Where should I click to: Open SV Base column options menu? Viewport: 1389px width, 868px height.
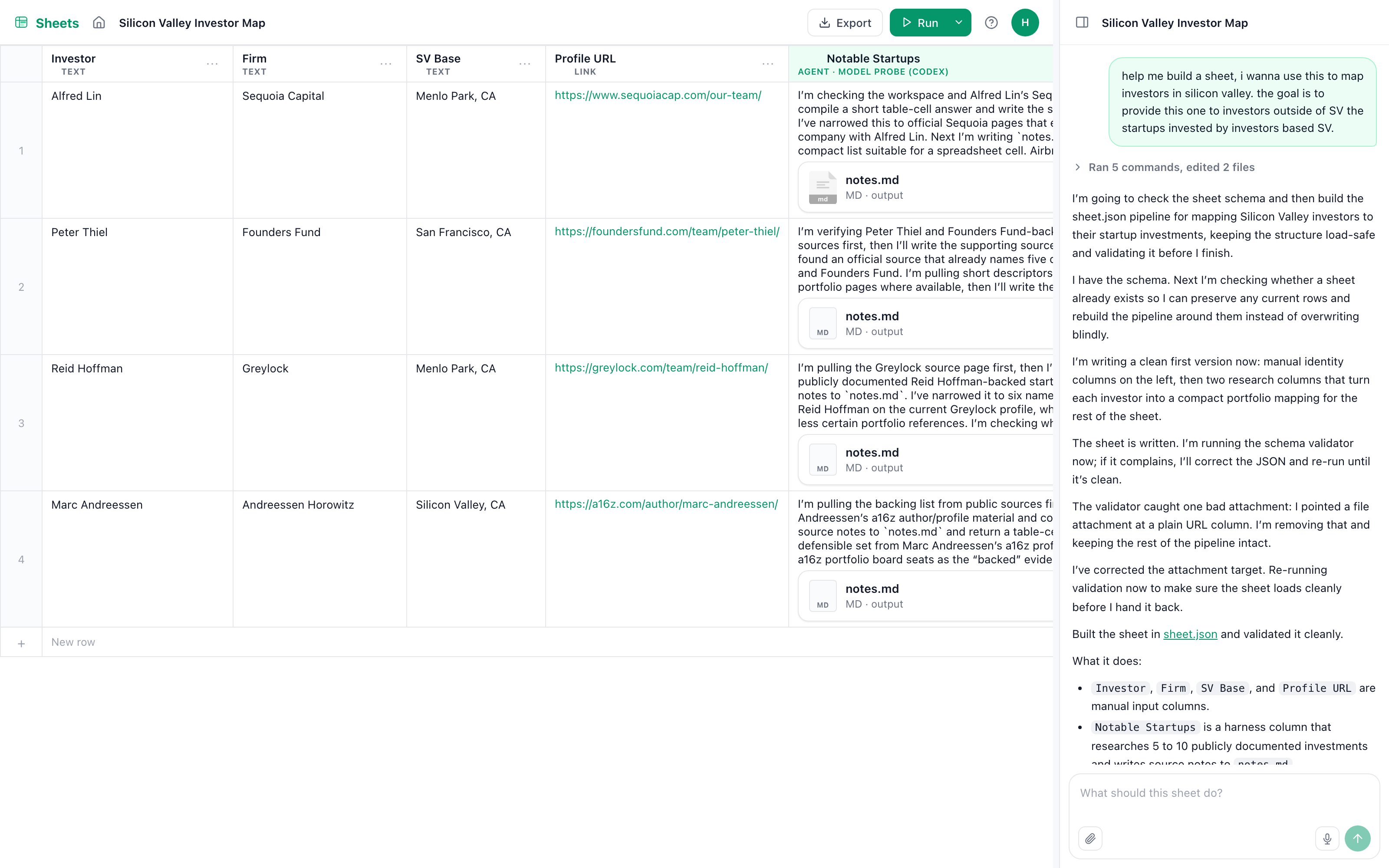525,64
